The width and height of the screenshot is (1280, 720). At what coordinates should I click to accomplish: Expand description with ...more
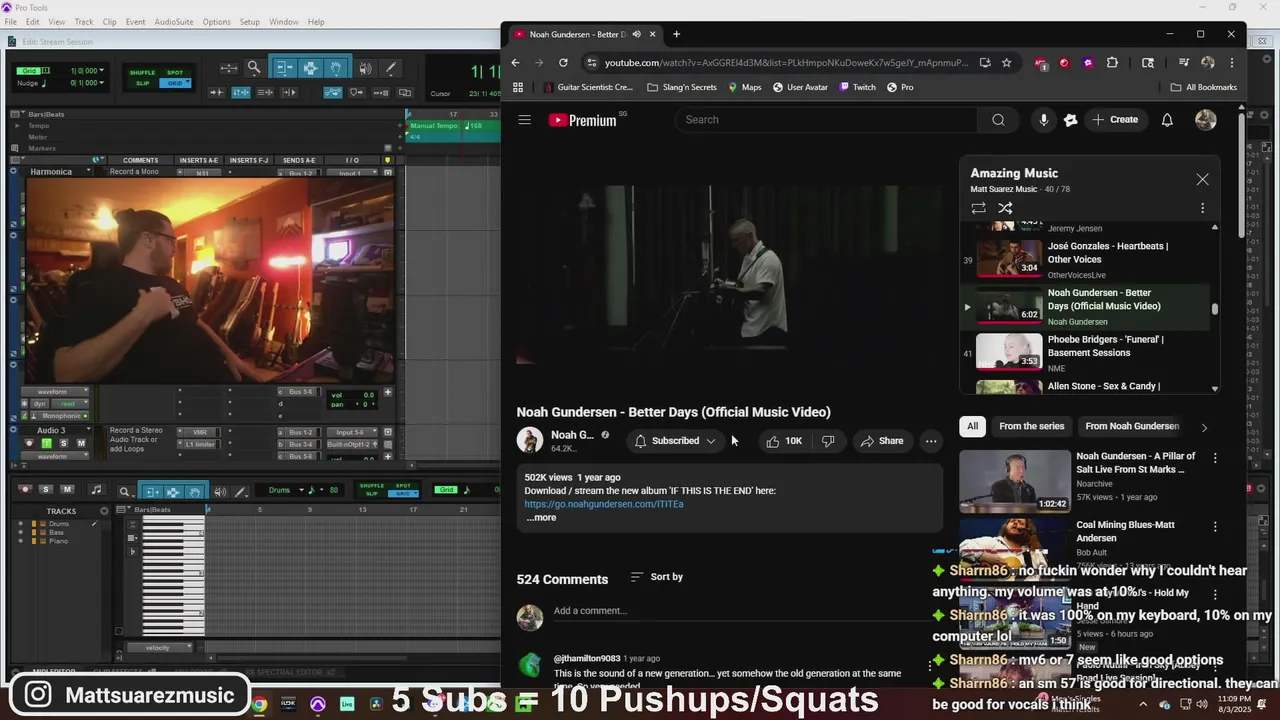[541, 518]
